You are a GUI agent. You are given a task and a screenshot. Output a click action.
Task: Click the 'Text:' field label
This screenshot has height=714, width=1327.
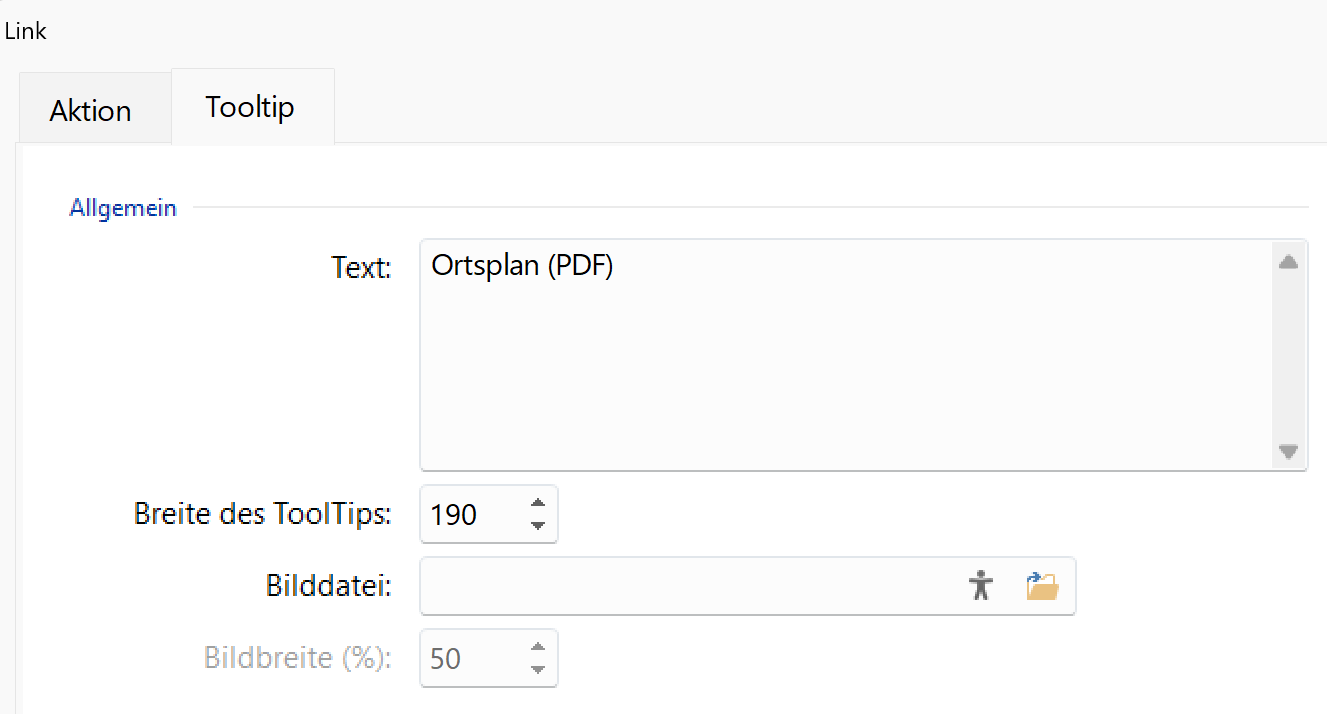[361, 267]
